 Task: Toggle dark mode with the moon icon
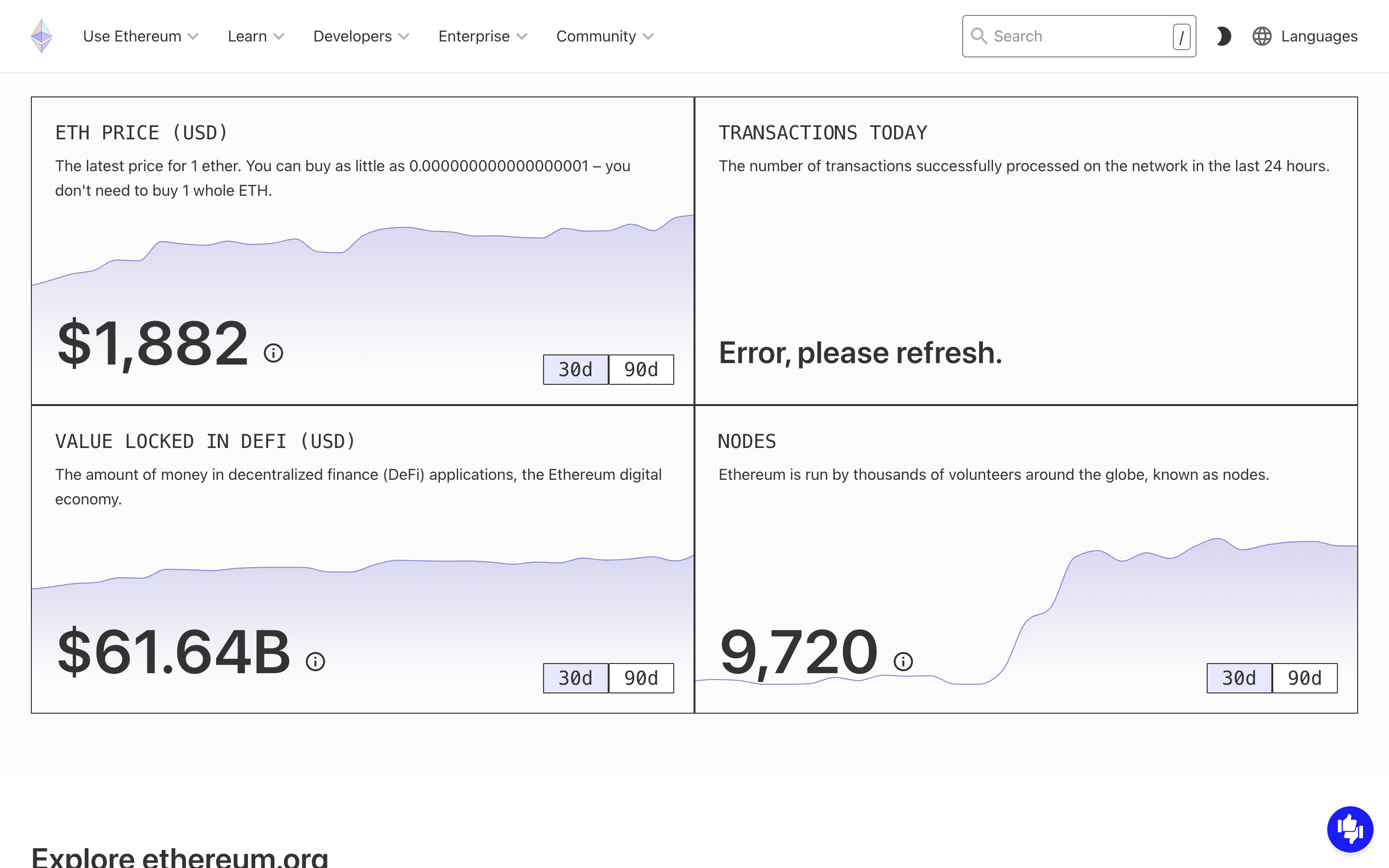click(x=1223, y=36)
